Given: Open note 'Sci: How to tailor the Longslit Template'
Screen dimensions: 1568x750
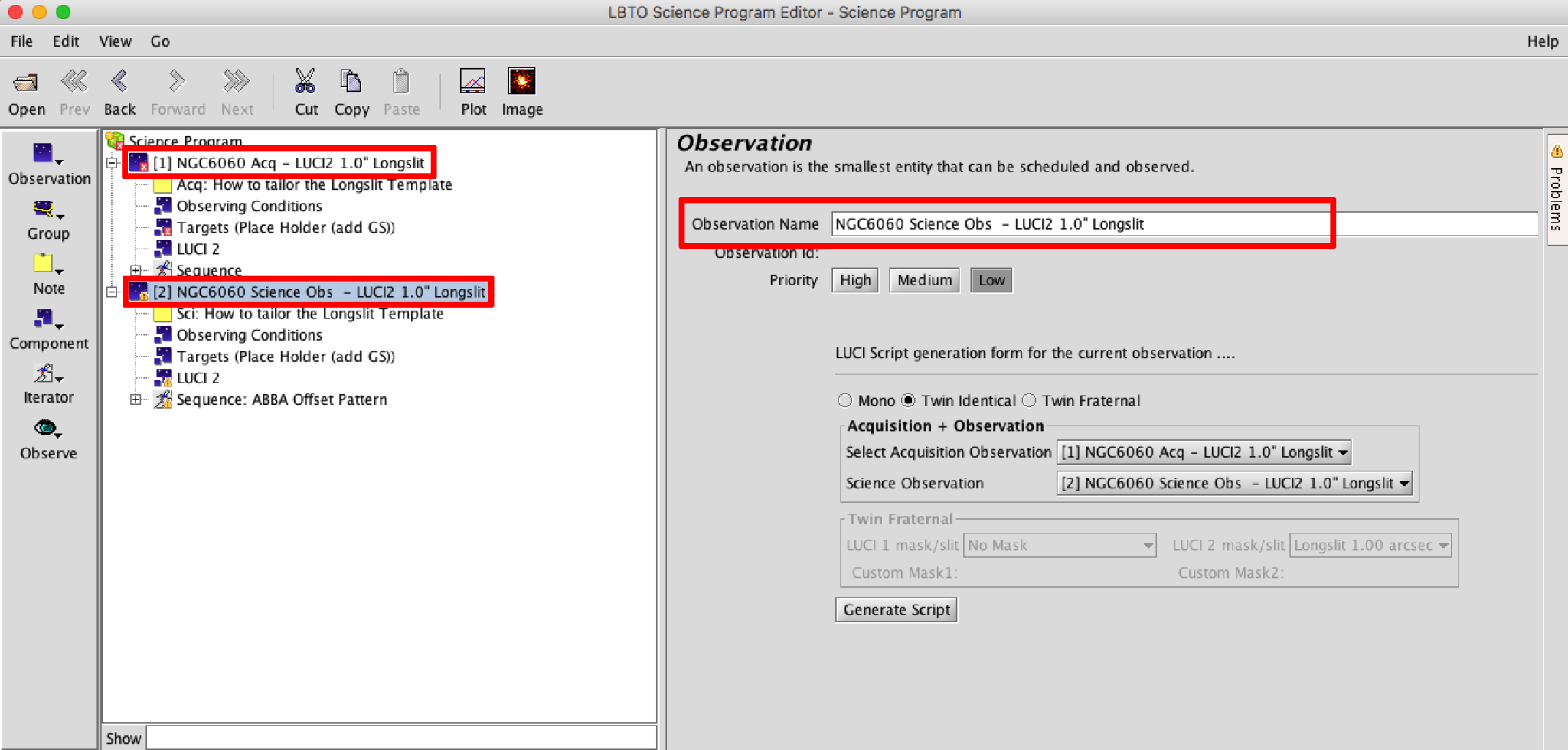Looking at the screenshot, I should coord(310,314).
